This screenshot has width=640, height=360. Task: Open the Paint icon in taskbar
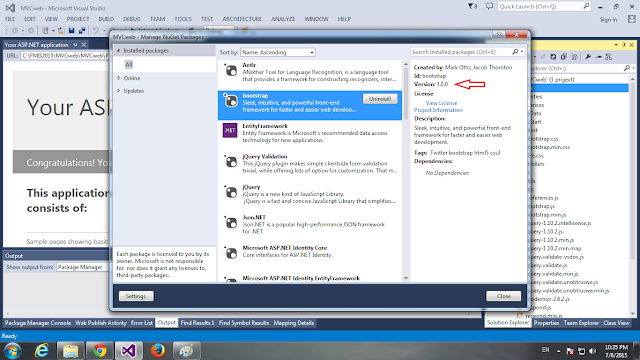tap(187, 351)
